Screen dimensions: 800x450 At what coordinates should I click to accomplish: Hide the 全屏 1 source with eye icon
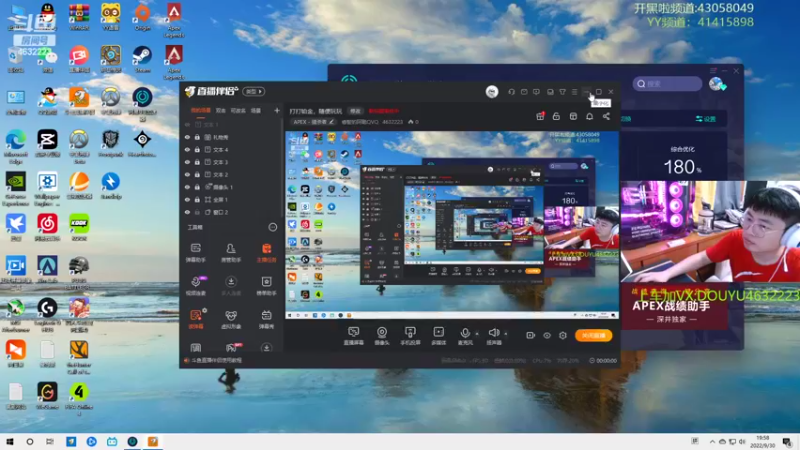pos(187,199)
